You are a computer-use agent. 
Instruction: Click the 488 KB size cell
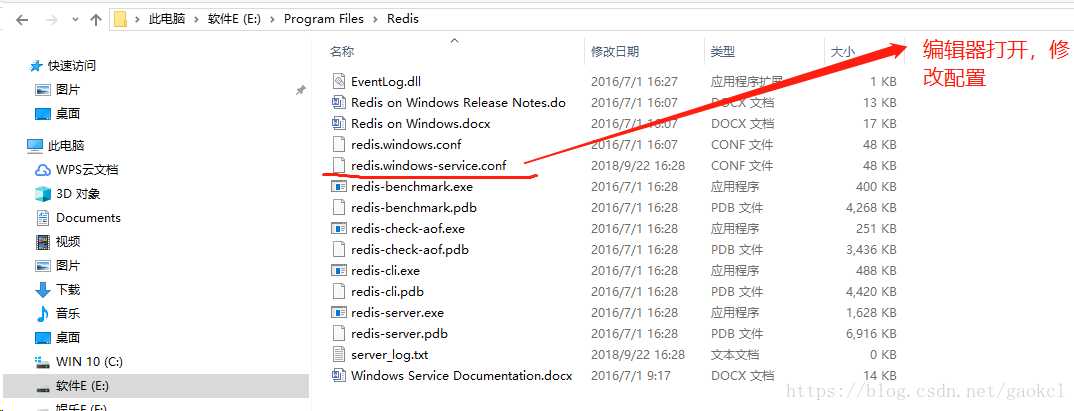click(x=876, y=271)
